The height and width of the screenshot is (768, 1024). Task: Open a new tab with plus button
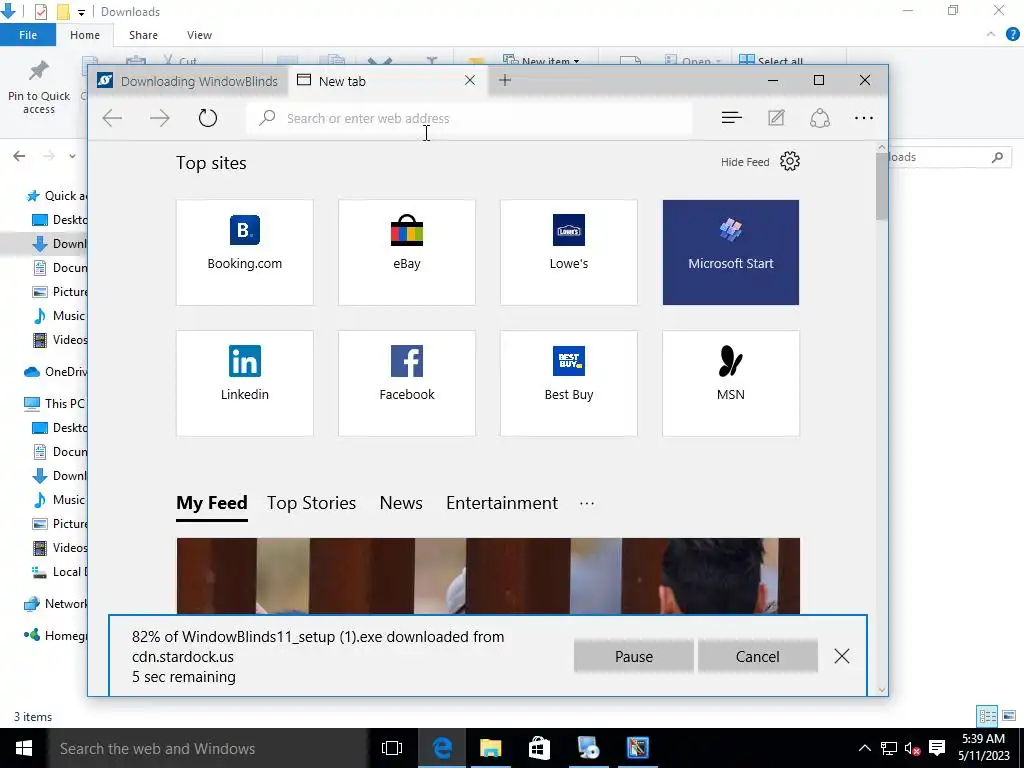pos(505,80)
